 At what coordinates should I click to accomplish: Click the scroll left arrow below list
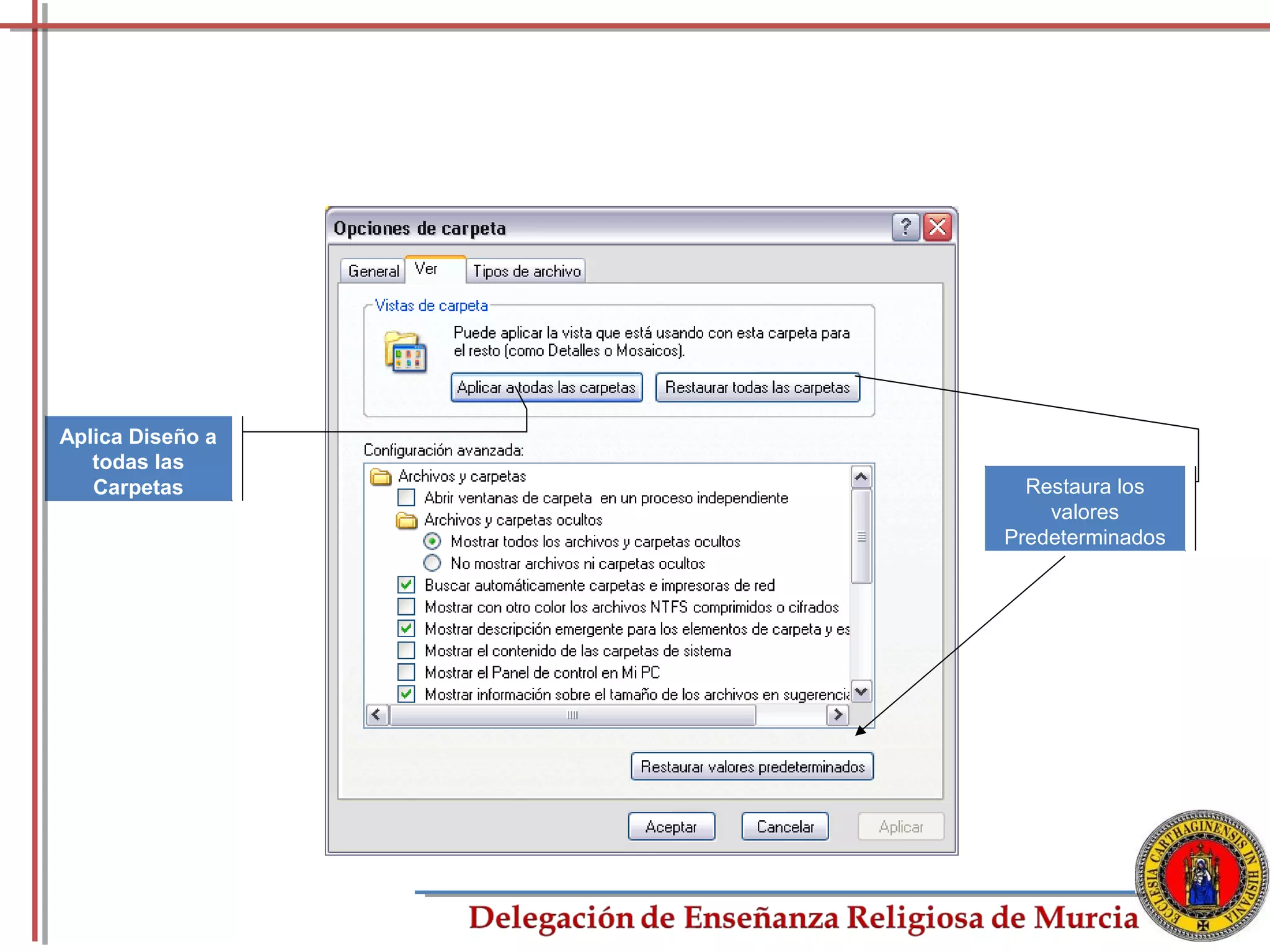[376, 715]
